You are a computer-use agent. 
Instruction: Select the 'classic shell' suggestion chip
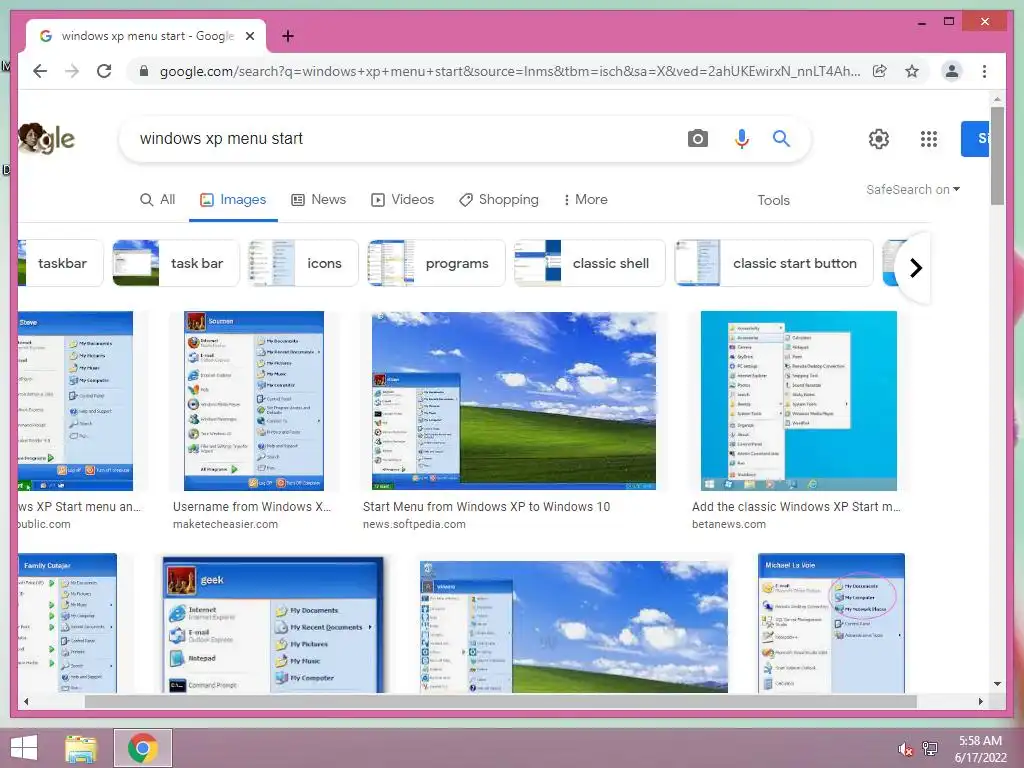tap(589, 263)
